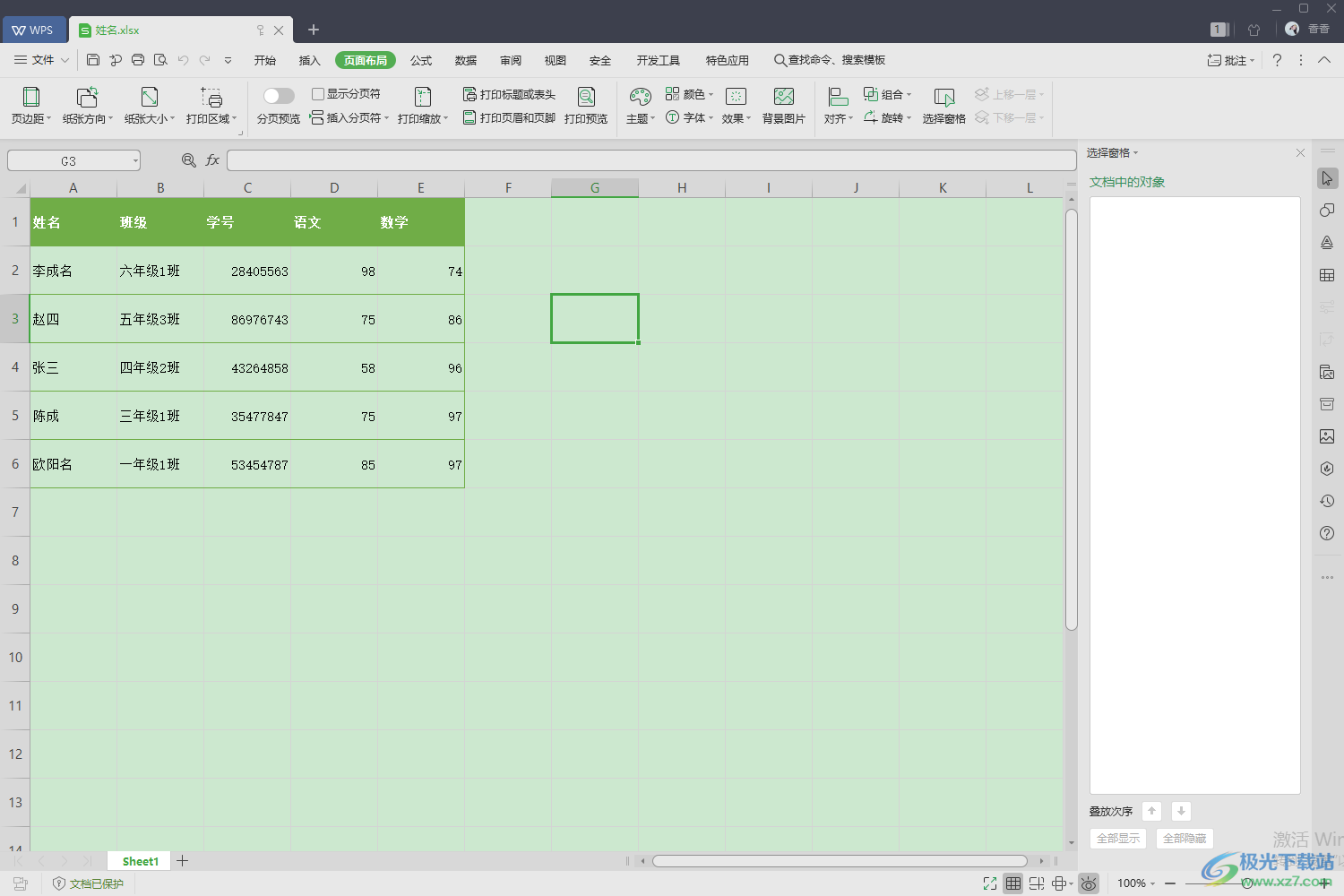Click the help question mark in menu bar
This screenshot has width=1344, height=896.
pyautogui.click(x=1277, y=60)
